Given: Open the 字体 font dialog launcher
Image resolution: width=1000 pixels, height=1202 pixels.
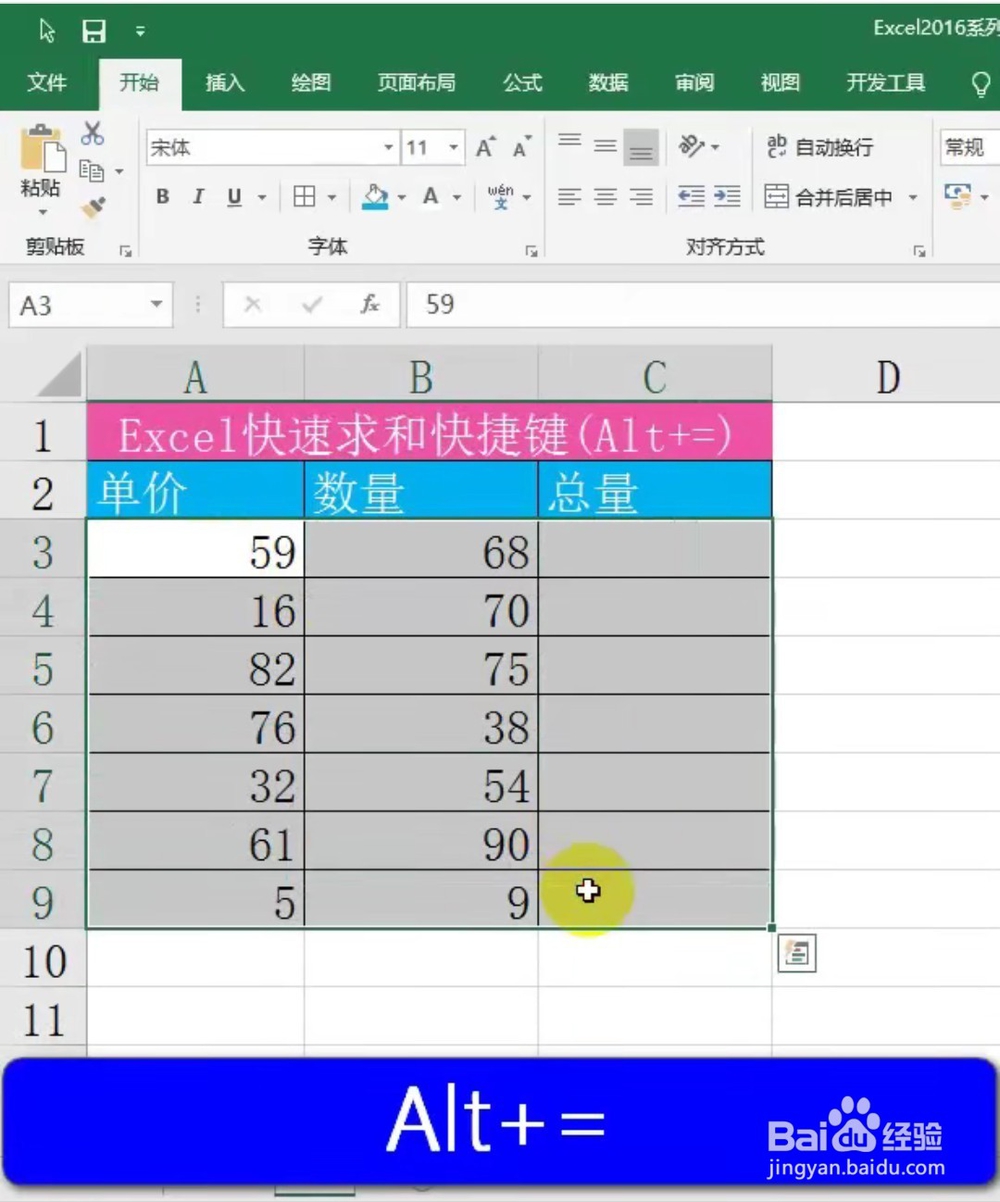Looking at the screenshot, I should (x=533, y=252).
